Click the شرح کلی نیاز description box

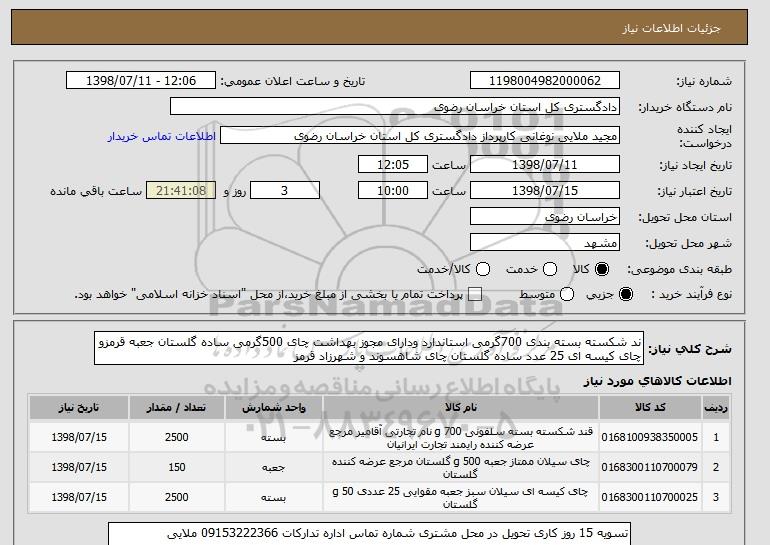[x=369, y=348]
